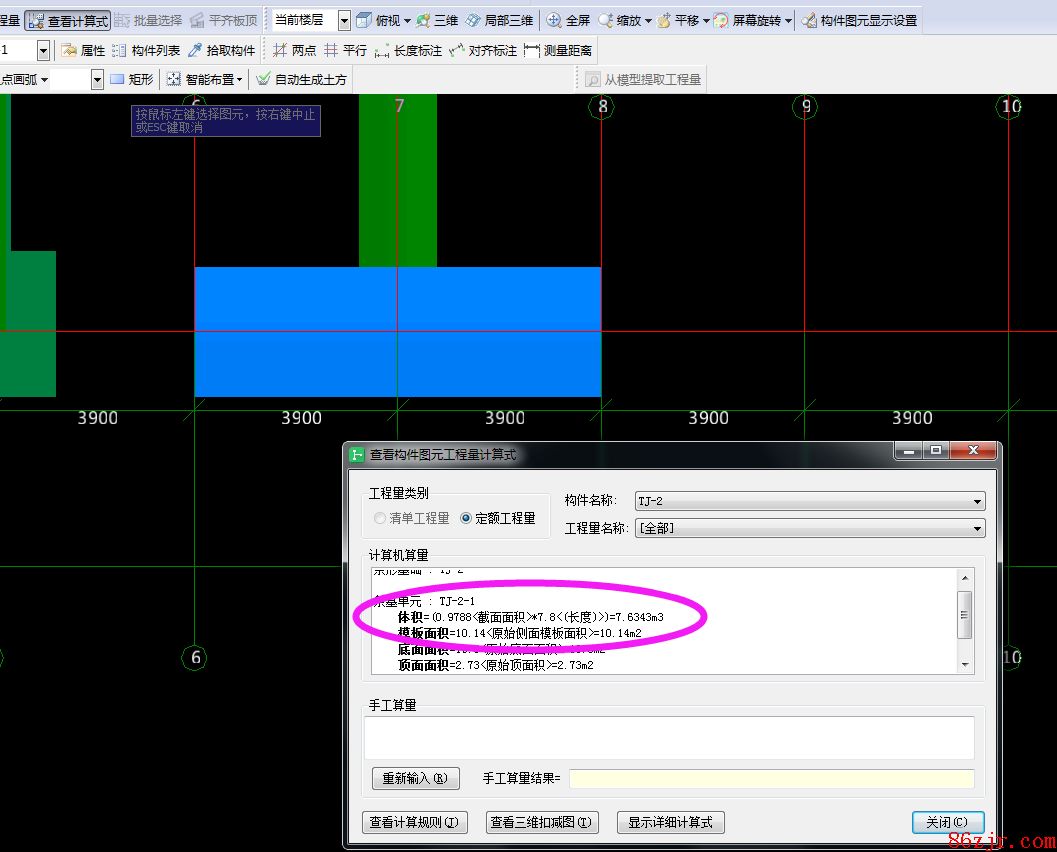Switch to 三维 view
This screenshot has height=852, width=1057.
tap(436, 20)
